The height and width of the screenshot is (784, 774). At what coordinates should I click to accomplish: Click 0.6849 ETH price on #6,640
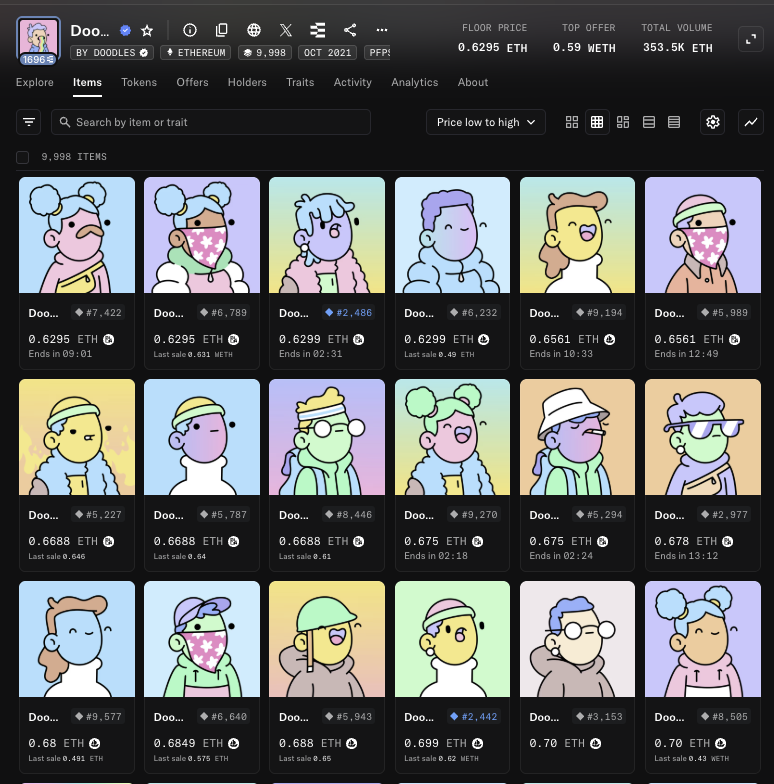[188, 744]
